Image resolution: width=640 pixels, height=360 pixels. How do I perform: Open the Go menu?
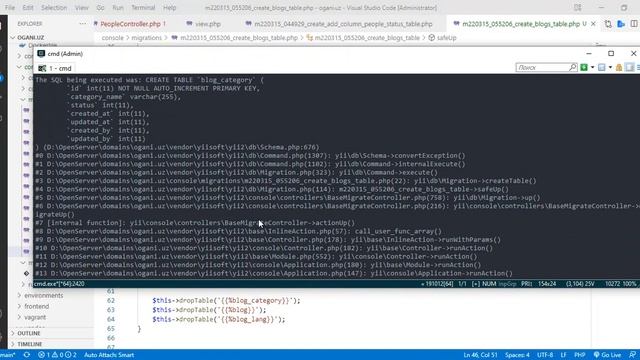click(100, 8)
